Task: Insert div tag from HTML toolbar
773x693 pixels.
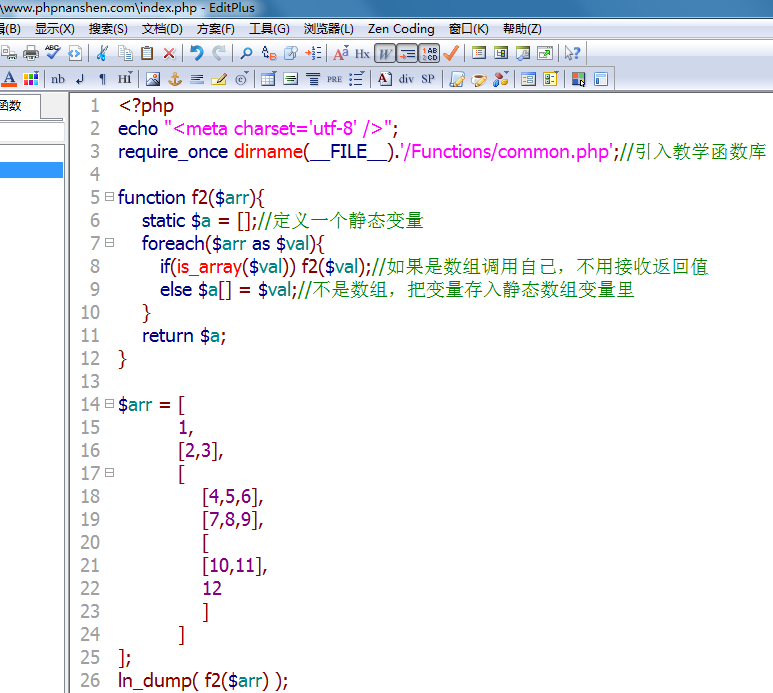Action: (406, 79)
